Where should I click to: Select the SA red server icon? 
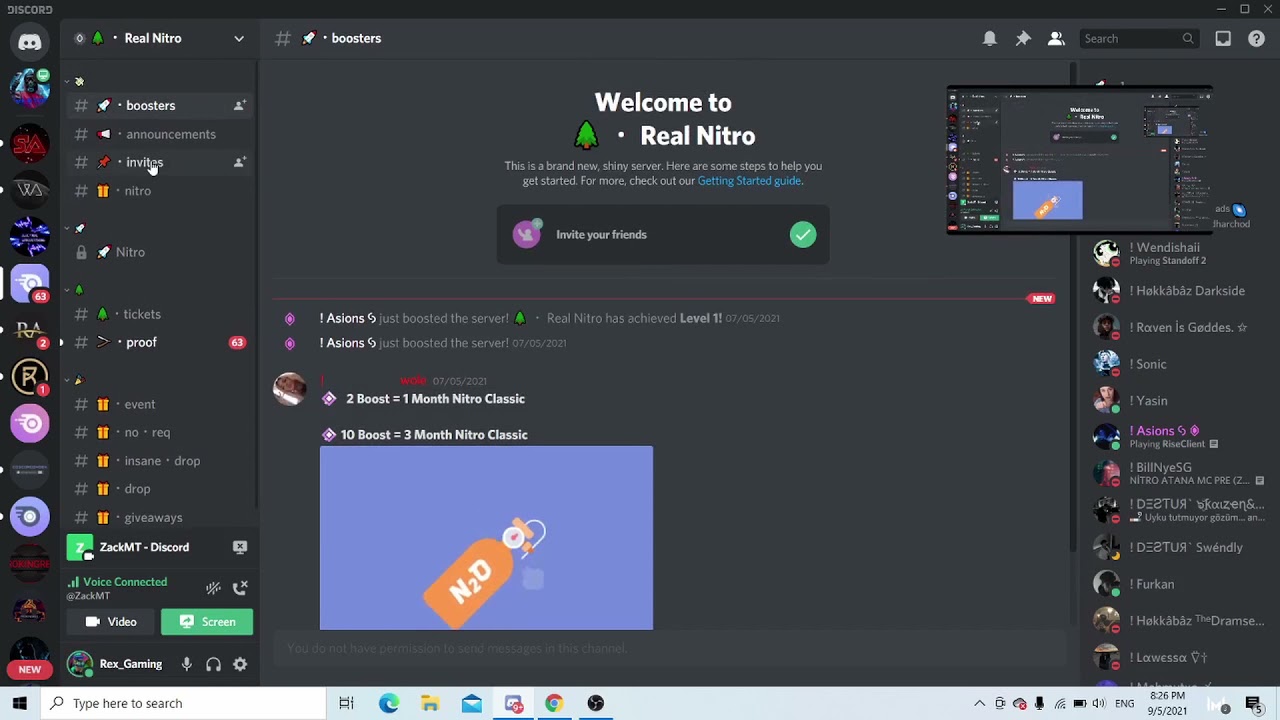[29, 144]
